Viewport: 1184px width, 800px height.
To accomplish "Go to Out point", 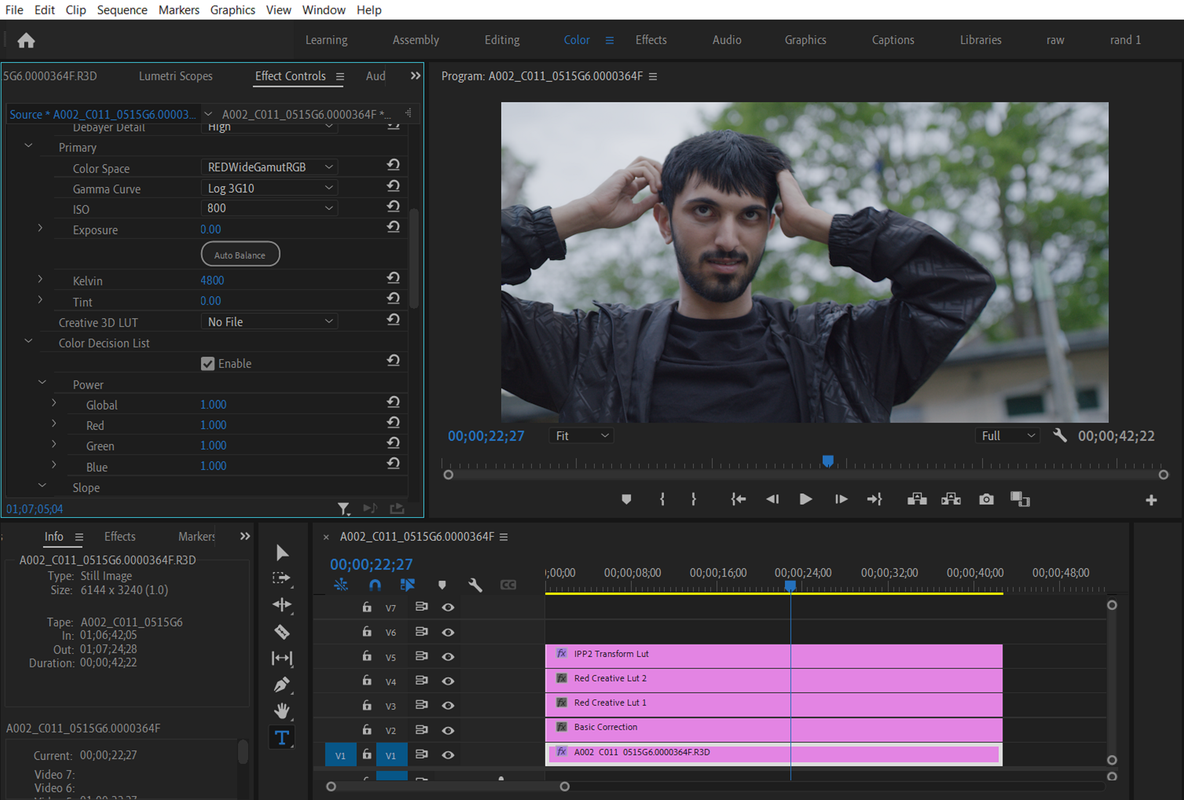I will 874,499.
